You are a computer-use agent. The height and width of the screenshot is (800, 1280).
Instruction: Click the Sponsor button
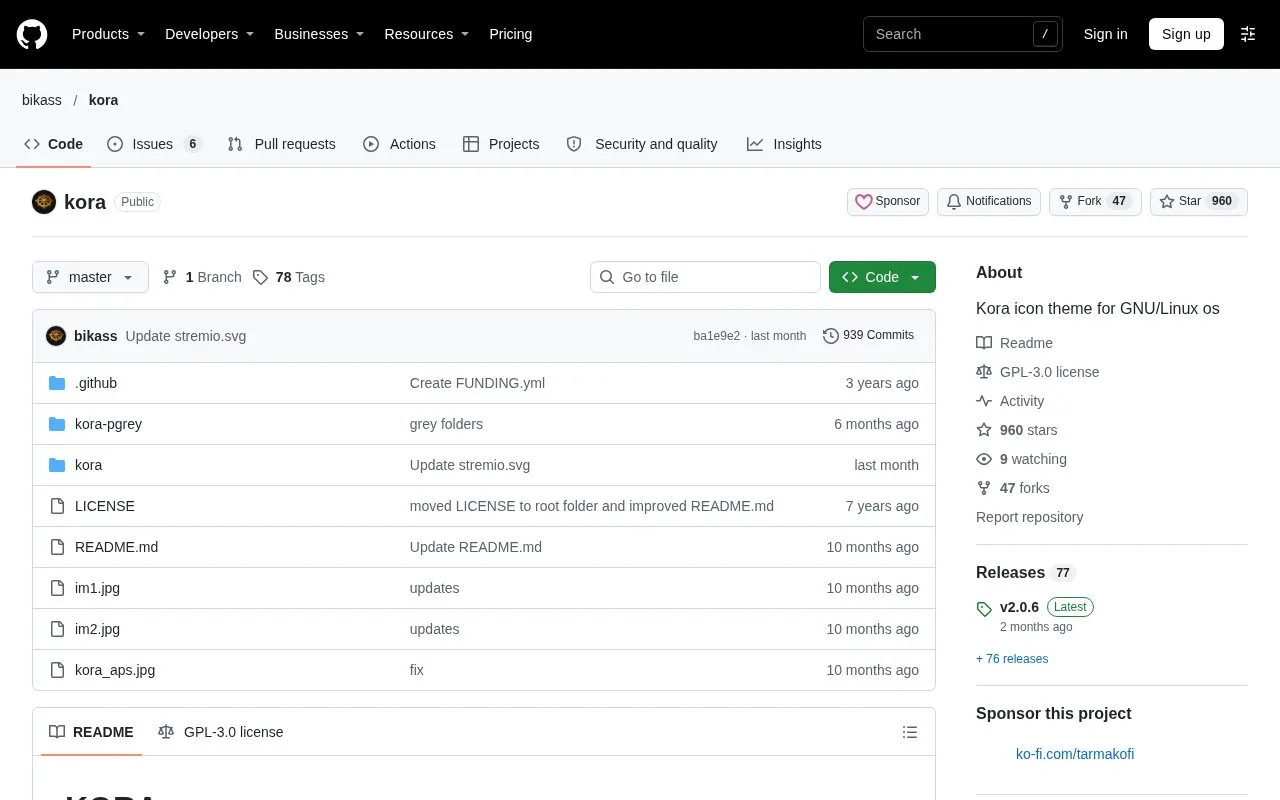click(888, 202)
